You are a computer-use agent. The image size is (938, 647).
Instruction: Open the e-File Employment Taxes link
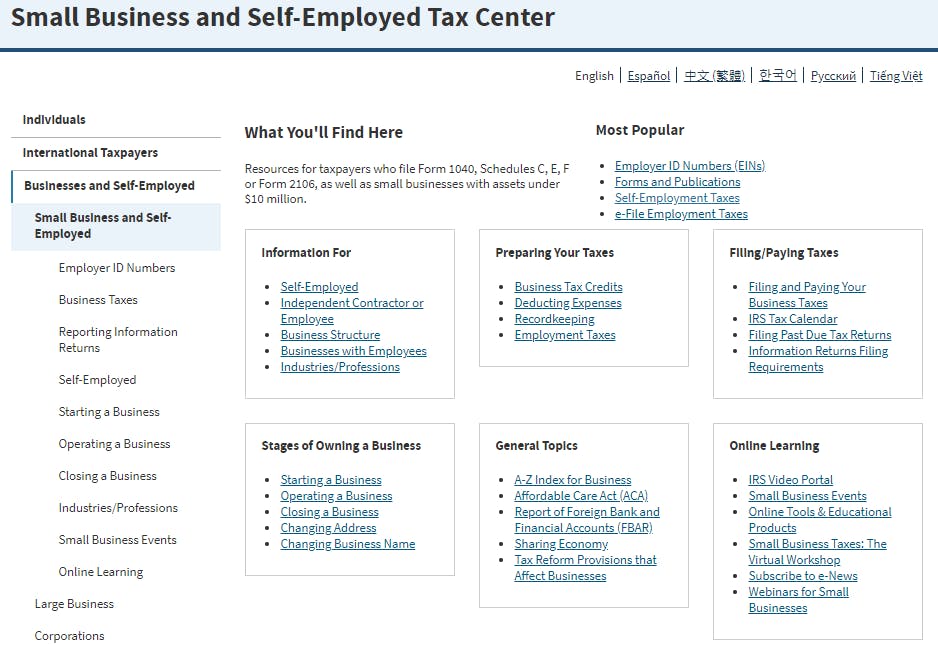[x=681, y=214]
